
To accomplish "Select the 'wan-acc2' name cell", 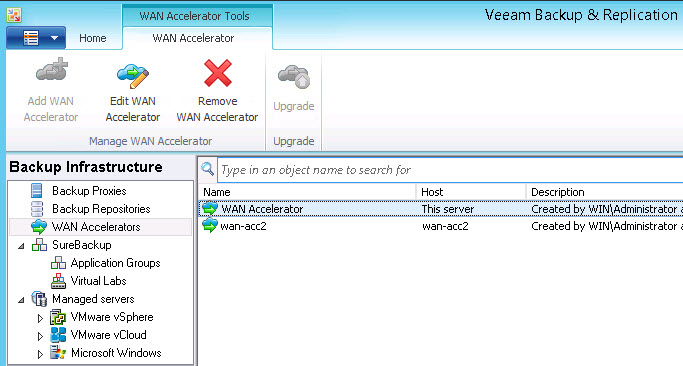I will click(x=243, y=226).
